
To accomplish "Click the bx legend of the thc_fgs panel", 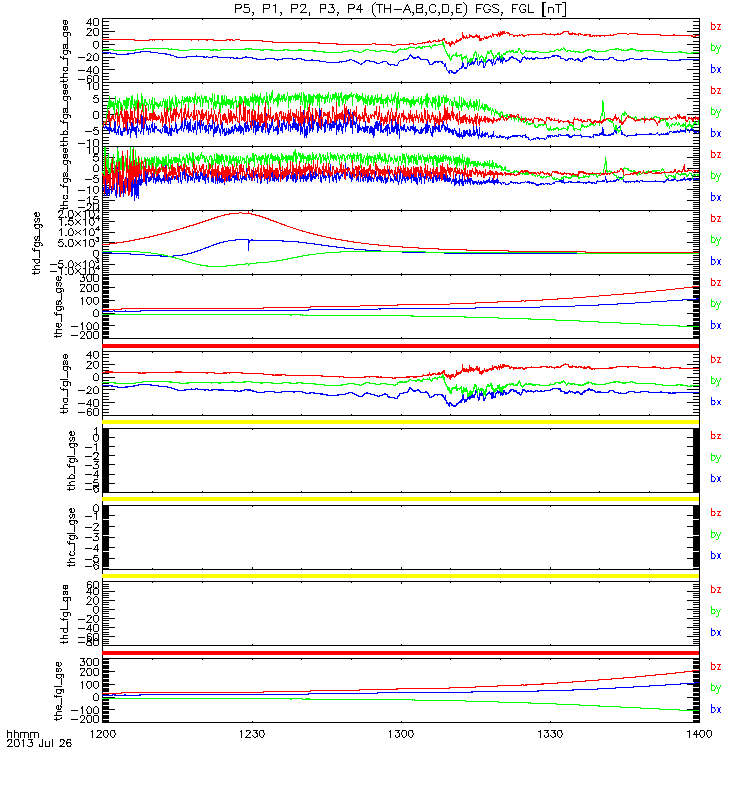I will [716, 197].
